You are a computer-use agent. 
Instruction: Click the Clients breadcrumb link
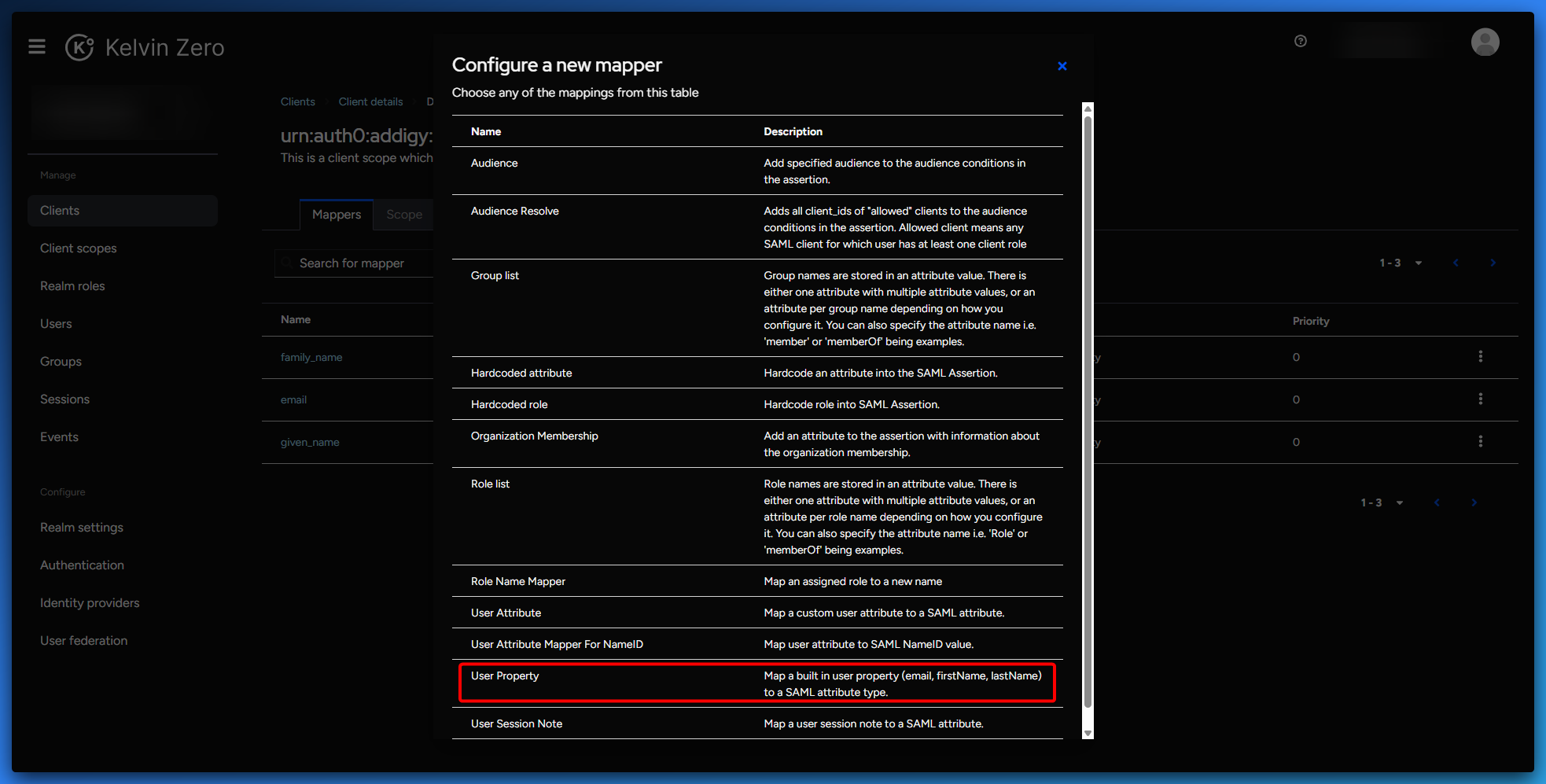click(298, 101)
